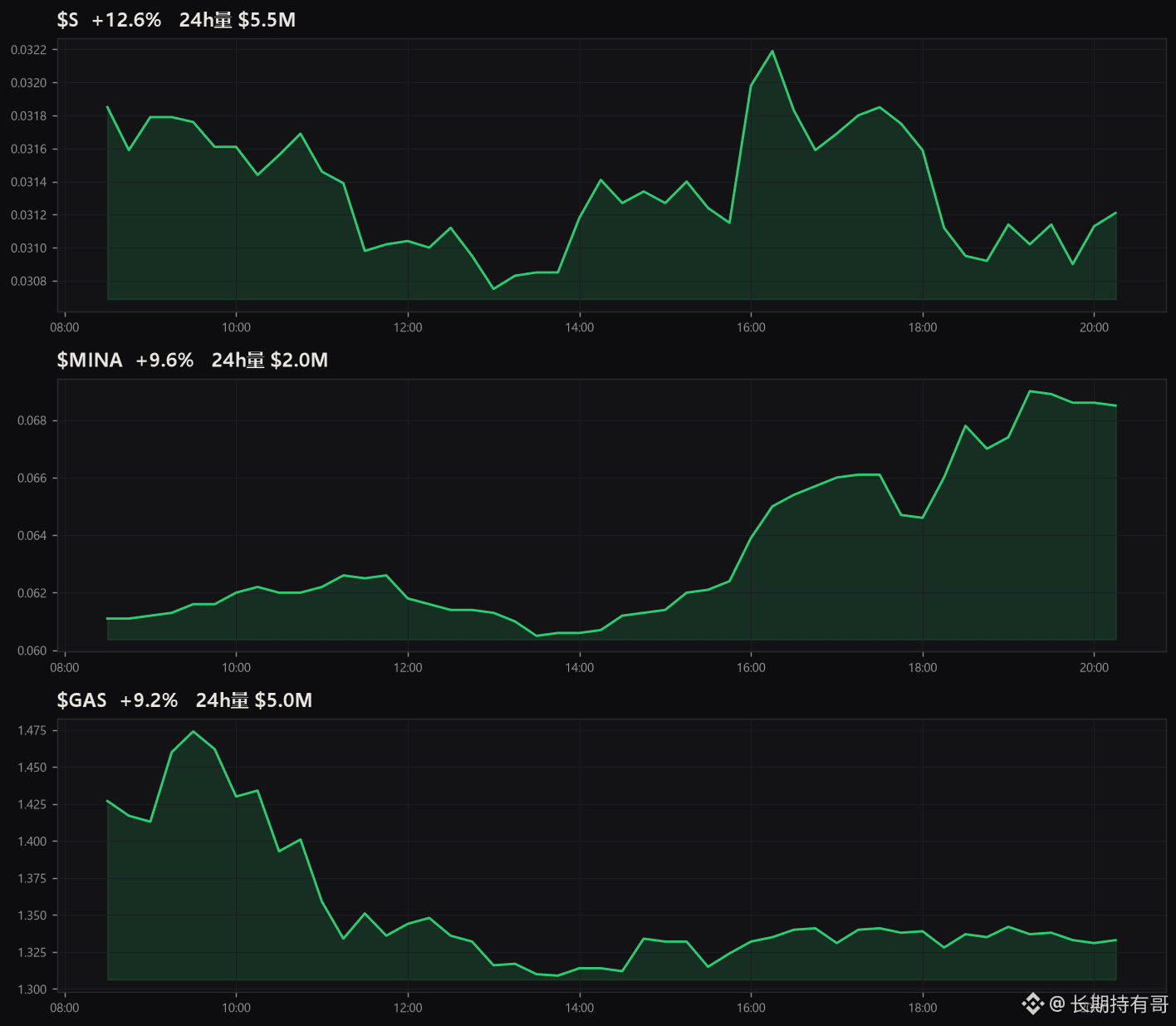
Task: Click the 08:00 time label under $S chart
Action: [x=65, y=327]
